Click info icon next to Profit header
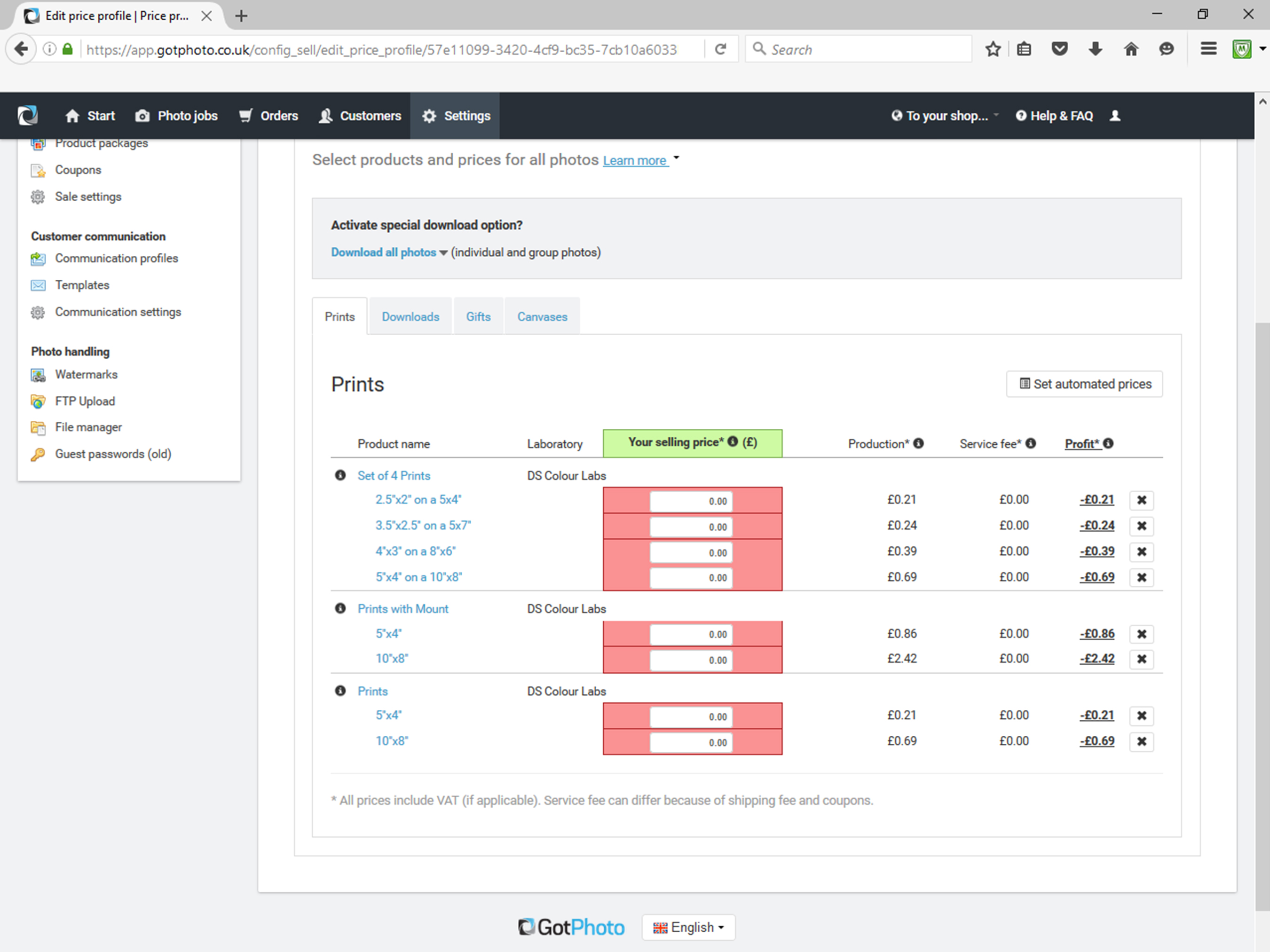 pyautogui.click(x=1108, y=443)
